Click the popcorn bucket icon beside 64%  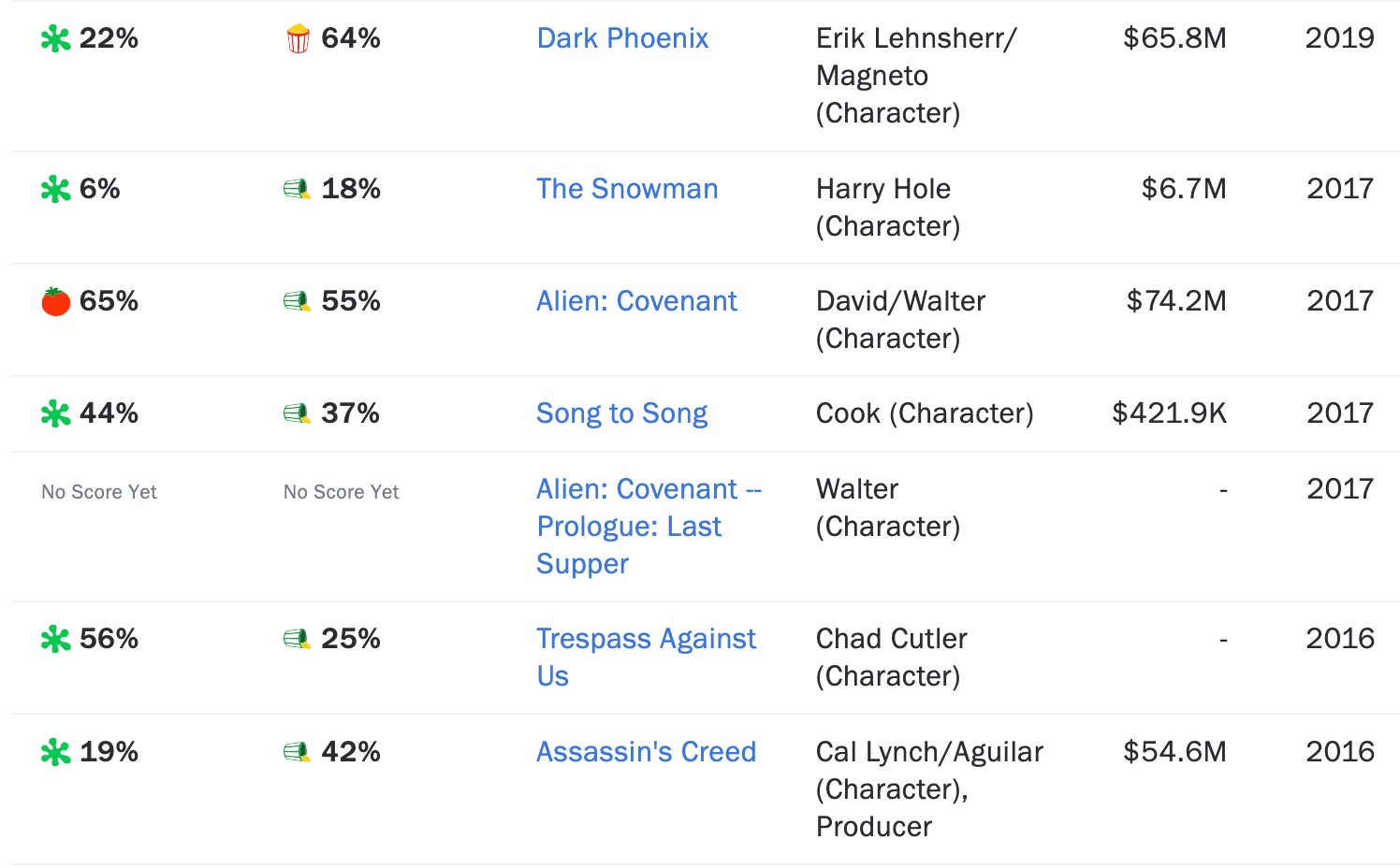298,39
